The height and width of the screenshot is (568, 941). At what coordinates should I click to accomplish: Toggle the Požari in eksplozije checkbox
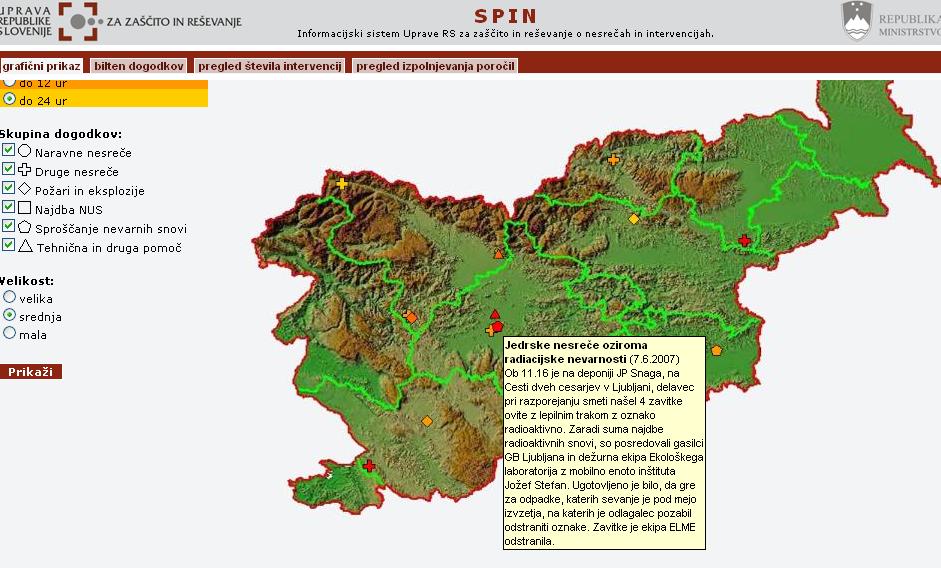pyautogui.click(x=9, y=188)
